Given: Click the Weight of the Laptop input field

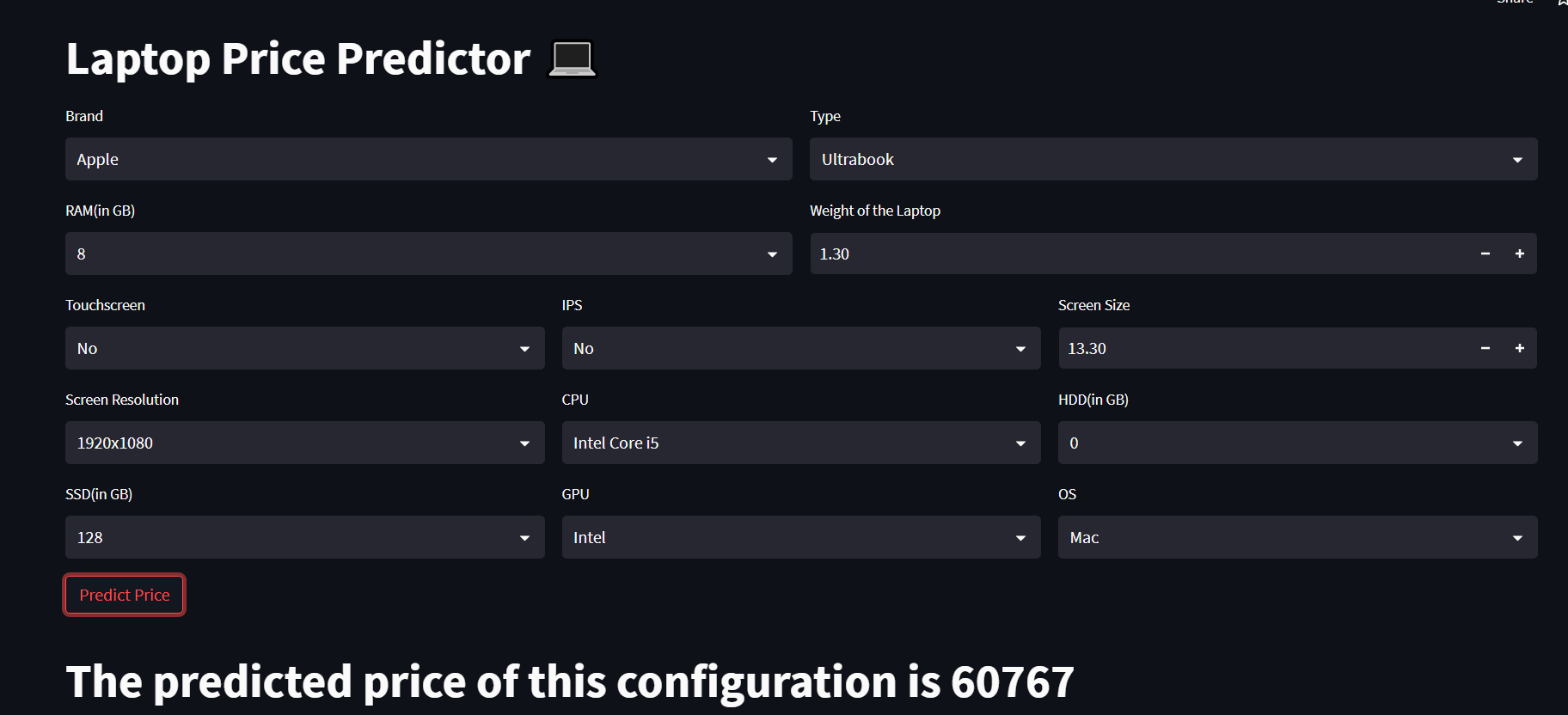Looking at the screenshot, I should (x=1032, y=254).
